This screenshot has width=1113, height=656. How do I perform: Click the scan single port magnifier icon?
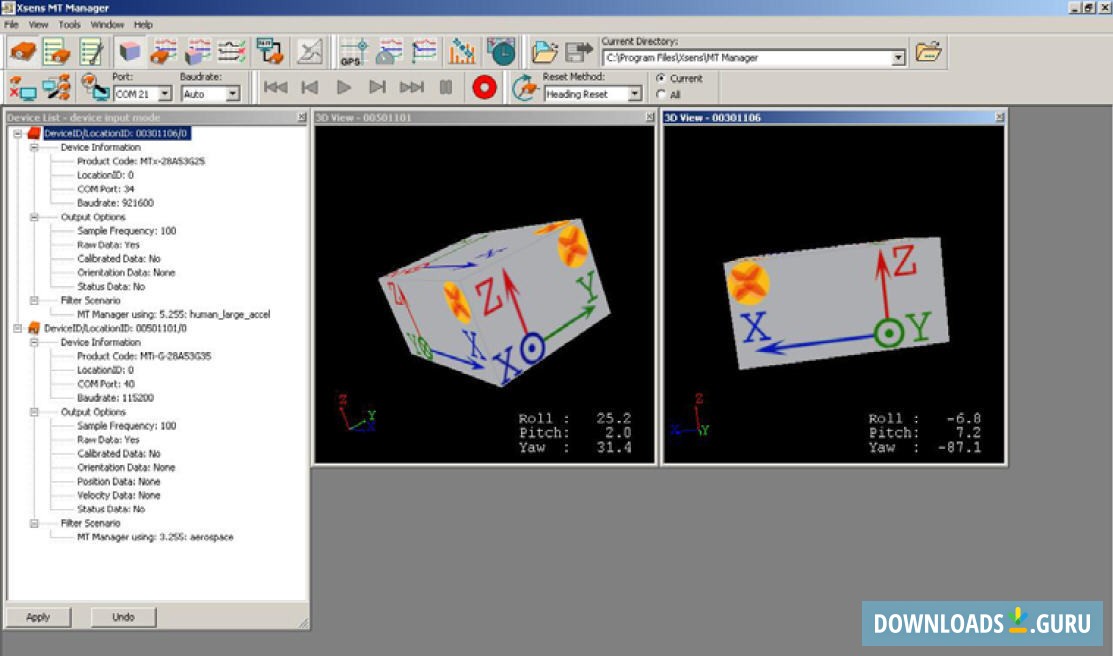click(94, 88)
